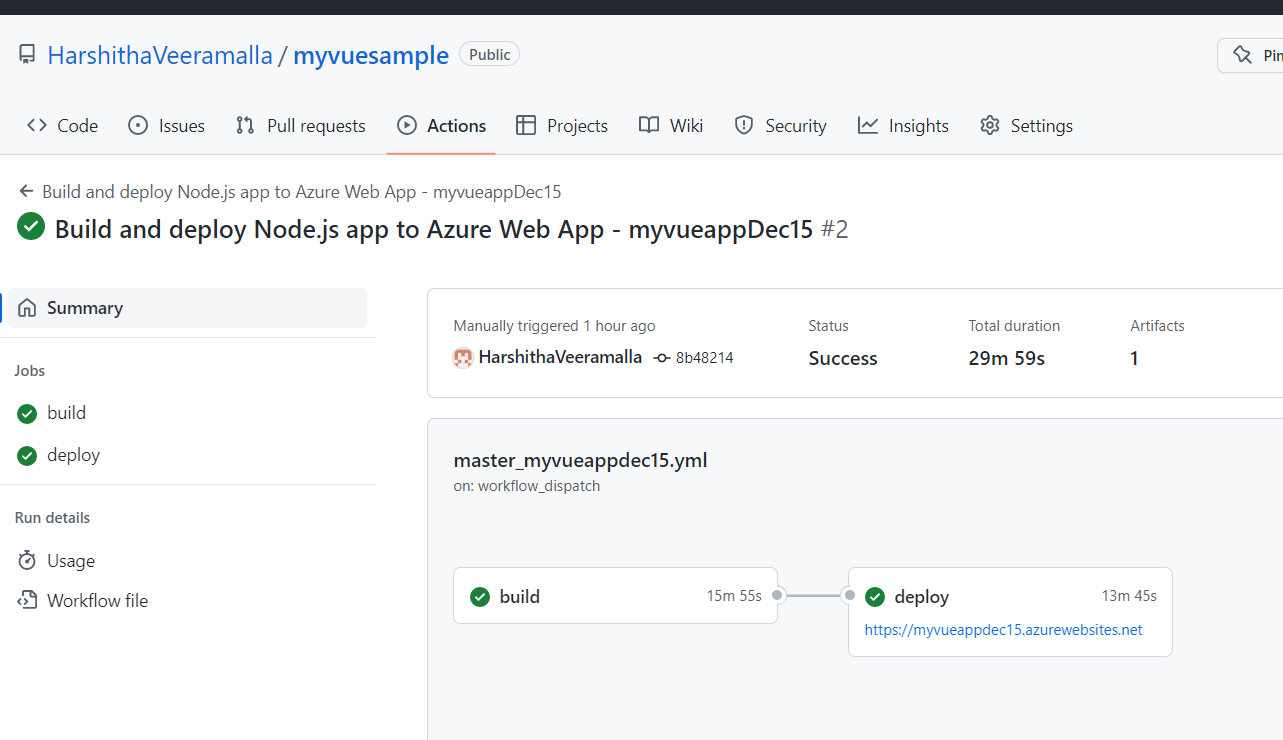Click 'on: workflow_dispatch' trigger text
This screenshot has height=740, width=1283.
click(526, 486)
